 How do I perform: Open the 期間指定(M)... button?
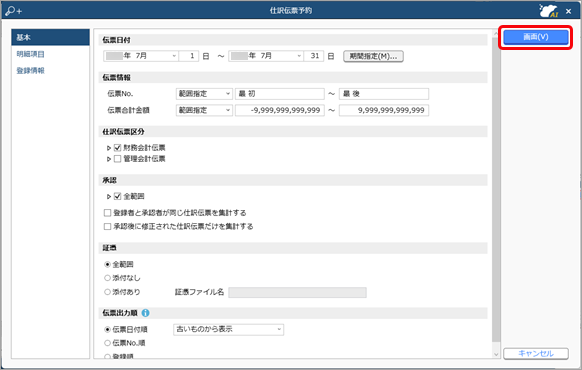click(373, 56)
